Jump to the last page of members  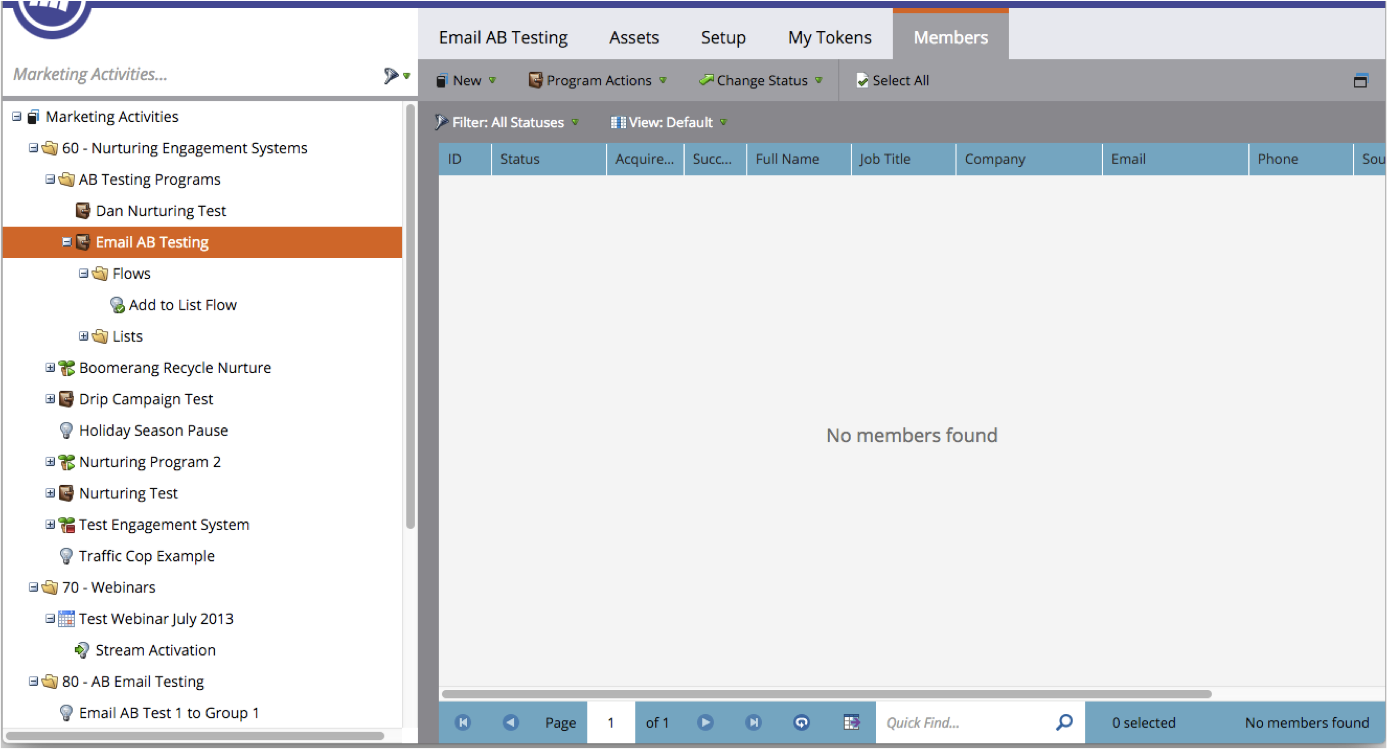click(x=754, y=722)
